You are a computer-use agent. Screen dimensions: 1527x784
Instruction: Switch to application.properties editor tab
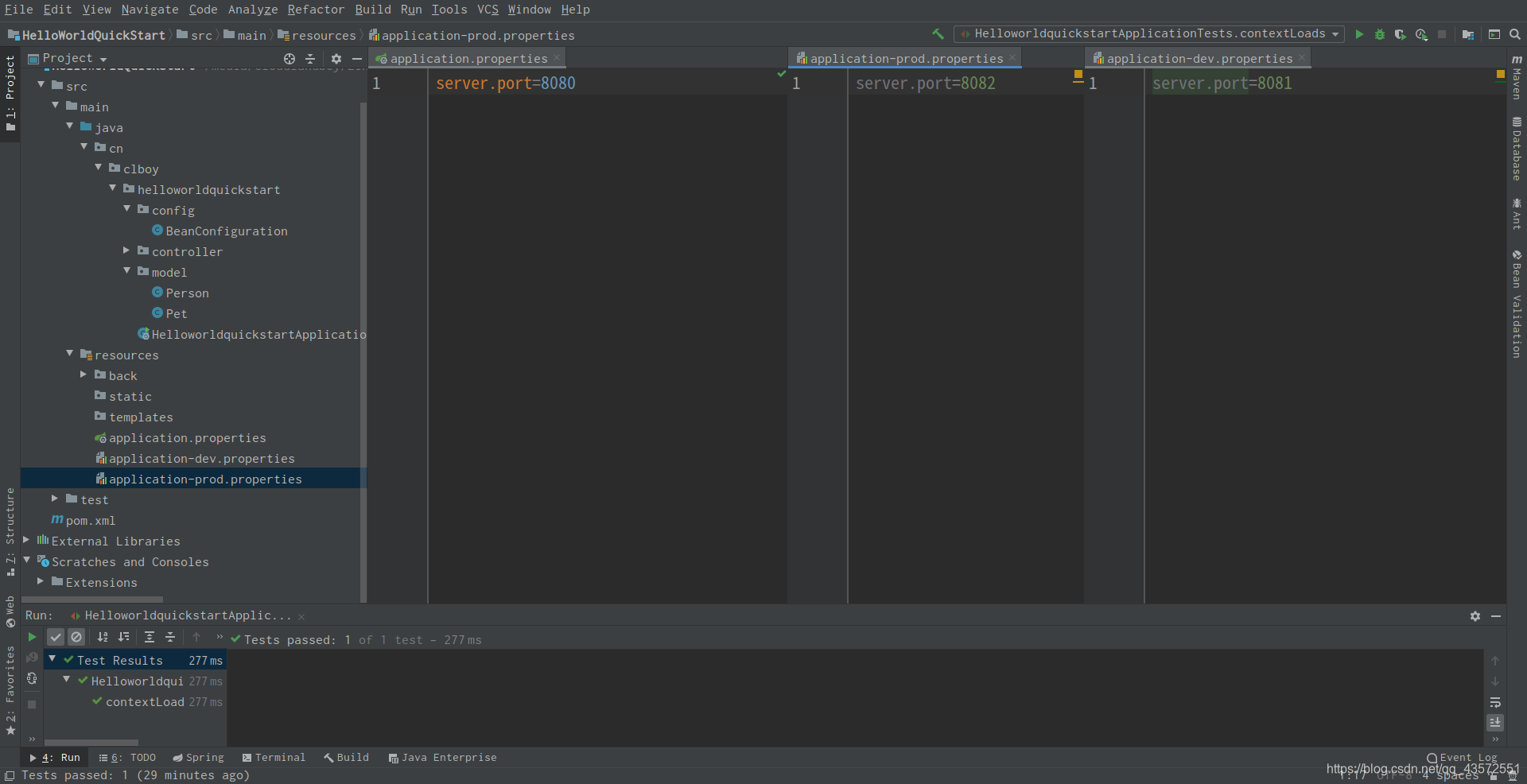pyautogui.click(x=468, y=59)
